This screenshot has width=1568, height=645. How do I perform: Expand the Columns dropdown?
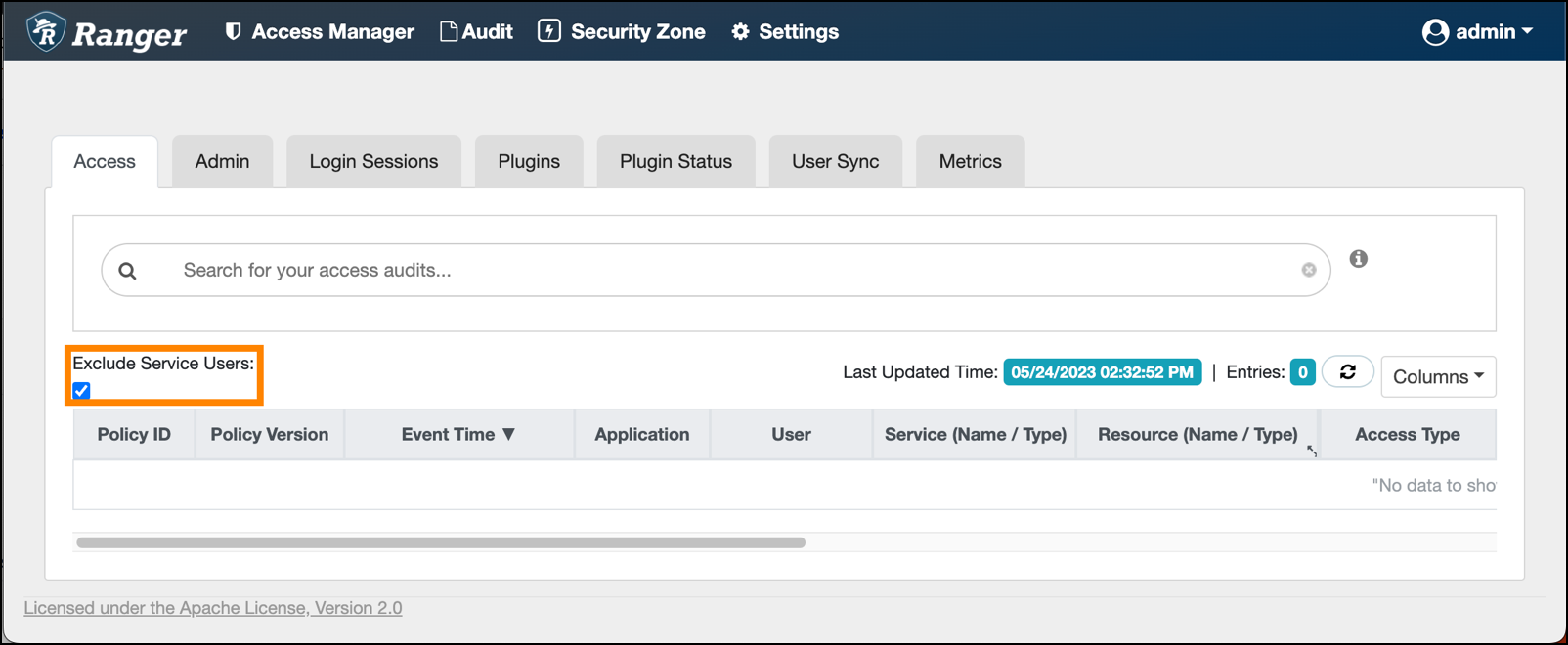click(1437, 376)
